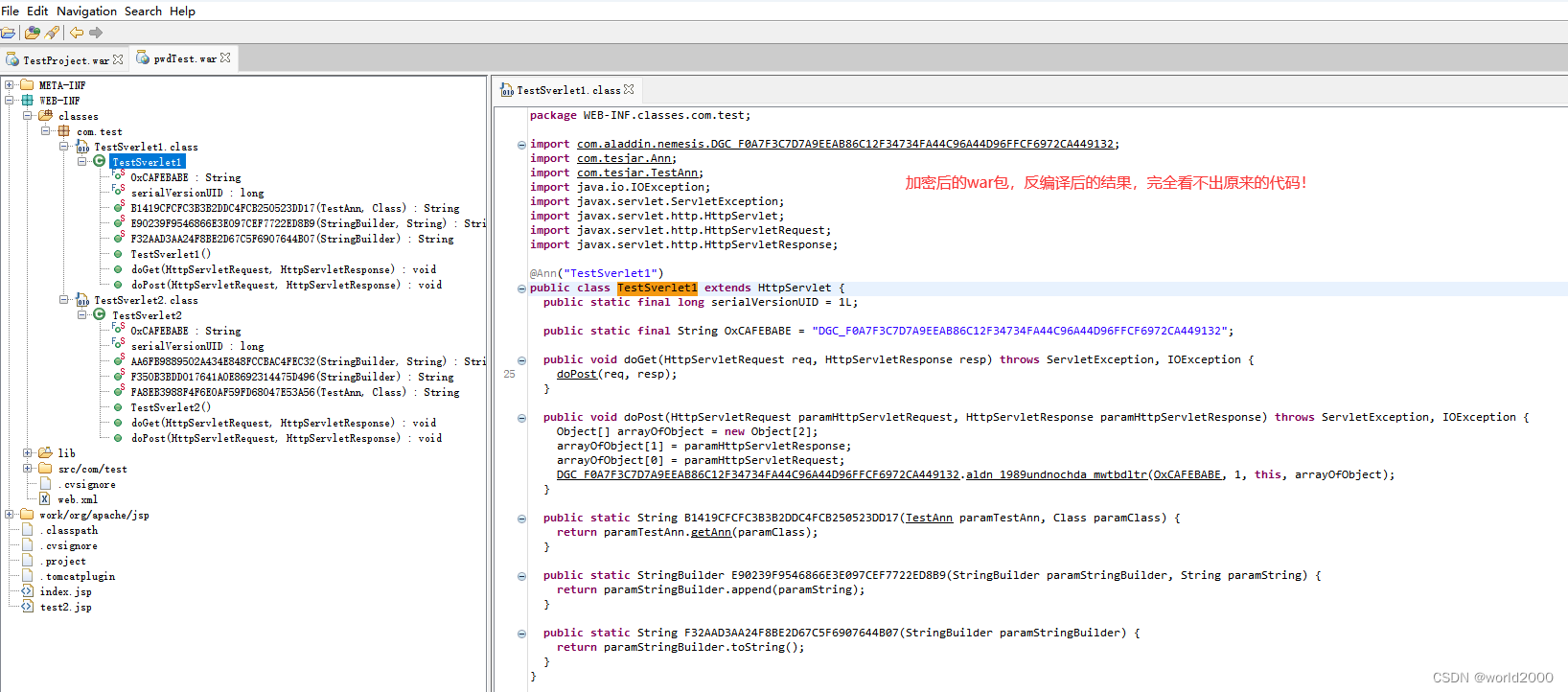The width and height of the screenshot is (1568, 692).
Task: Select the TestSverlet1.class editor tab
Action: coord(568,90)
